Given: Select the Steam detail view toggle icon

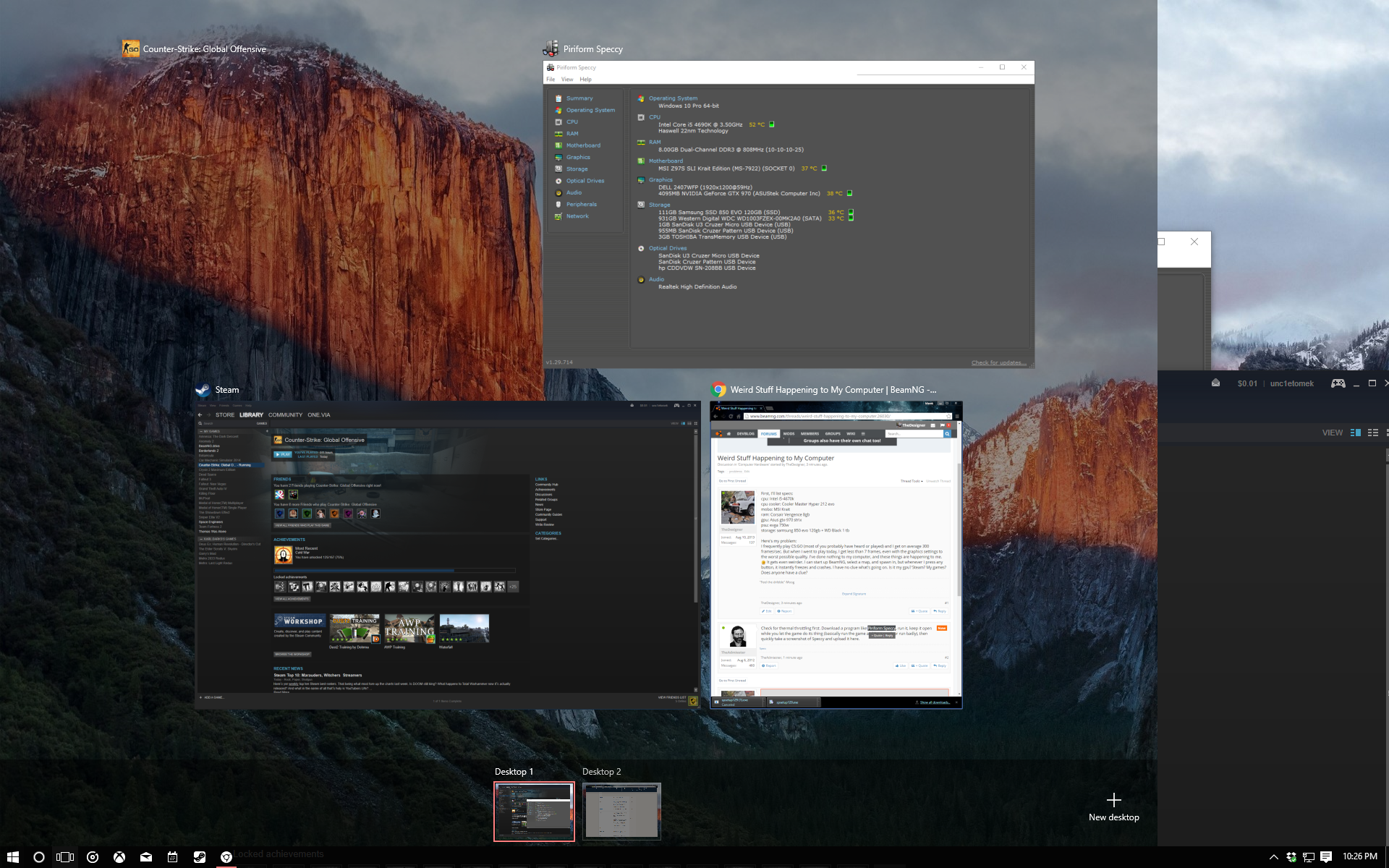Looking at the screenshot, I should 1356,433.
